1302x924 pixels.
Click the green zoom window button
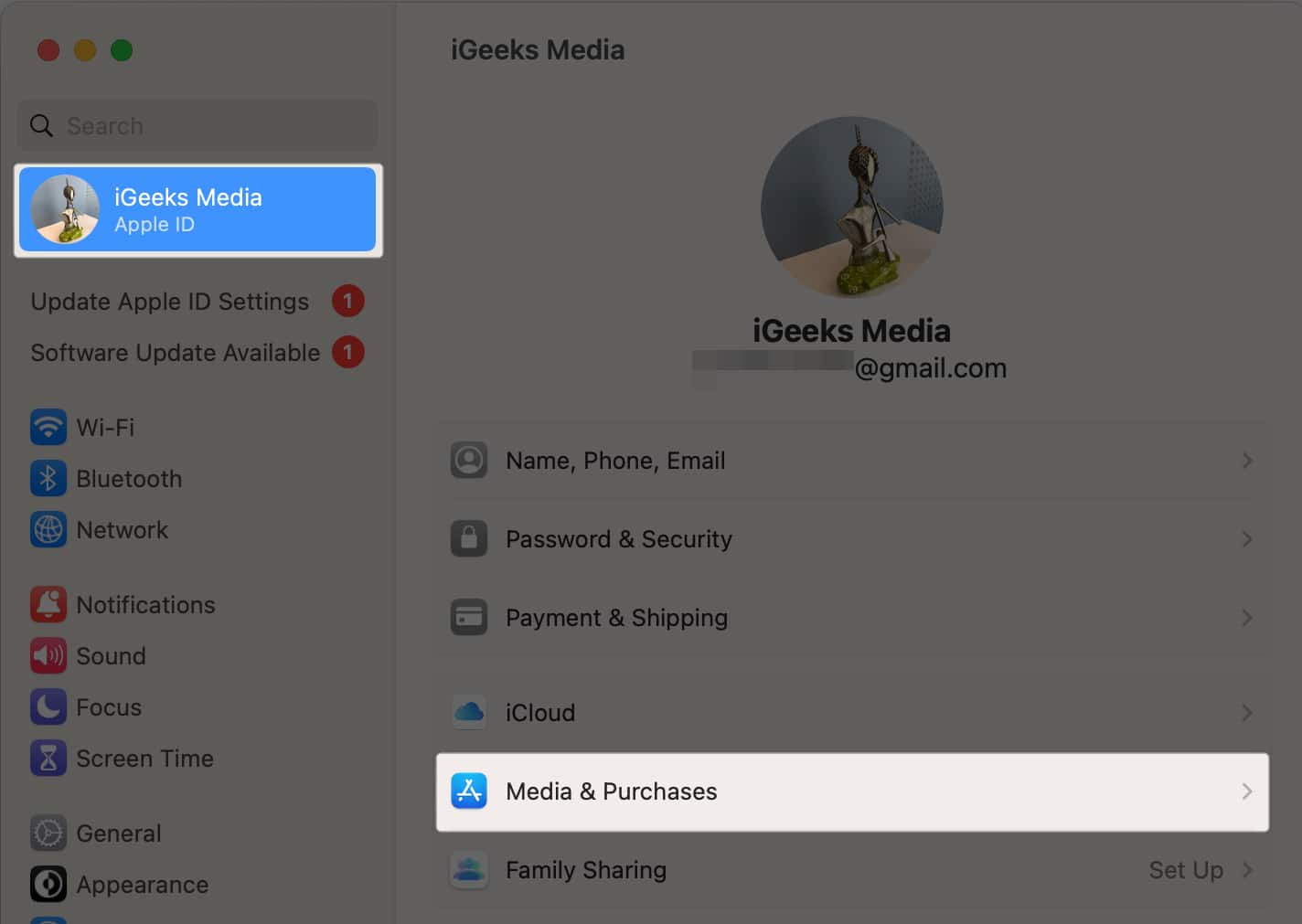pos(122,50)
